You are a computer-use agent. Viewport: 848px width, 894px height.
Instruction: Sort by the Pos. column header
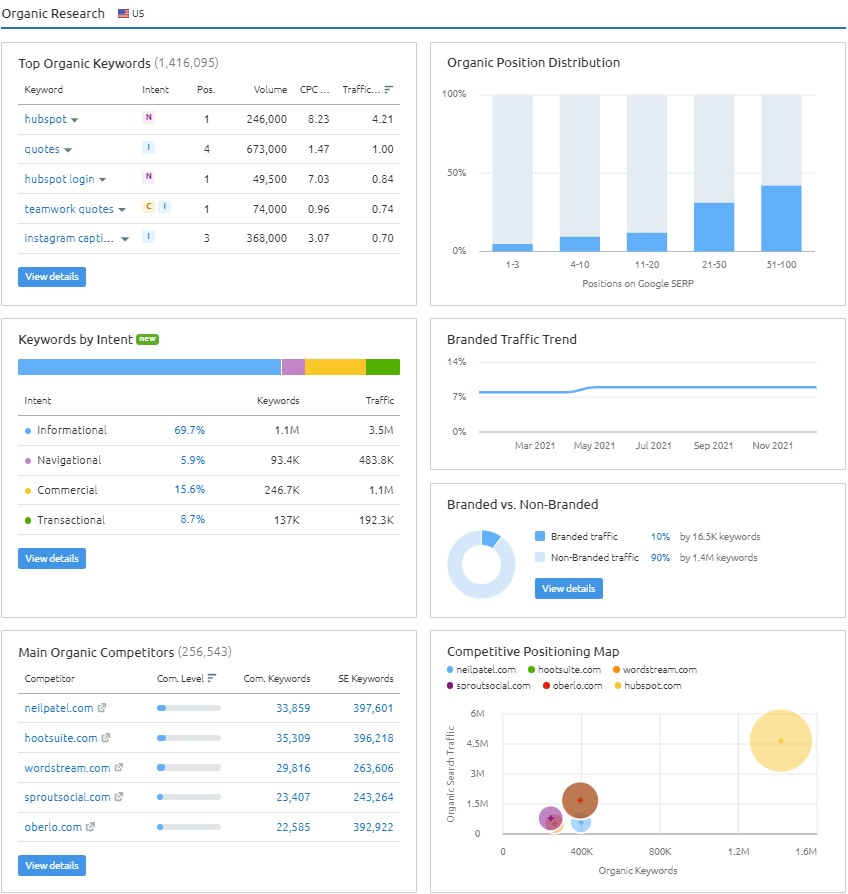pos(206,90)
